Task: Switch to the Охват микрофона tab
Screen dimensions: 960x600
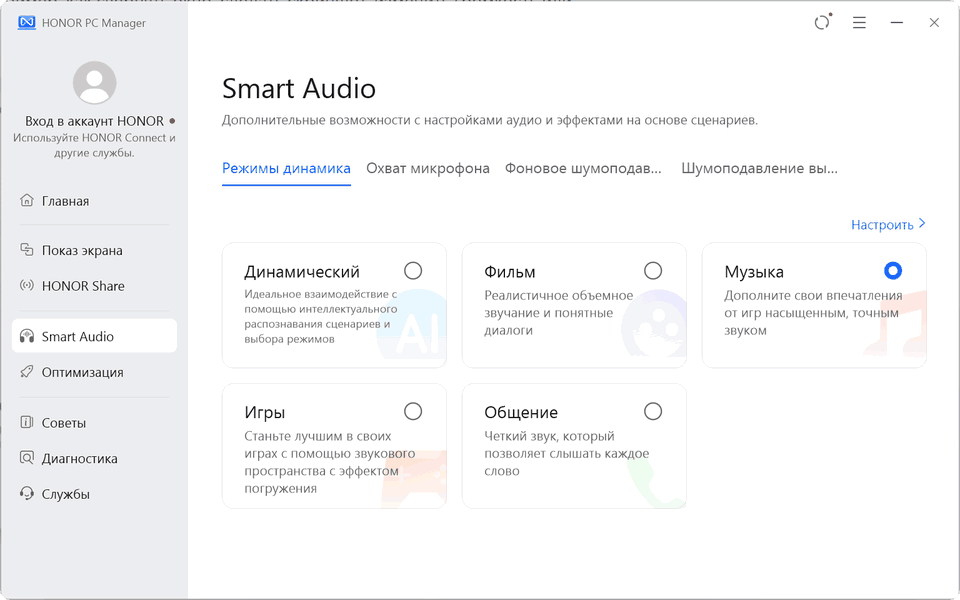Action: (428, 168)
